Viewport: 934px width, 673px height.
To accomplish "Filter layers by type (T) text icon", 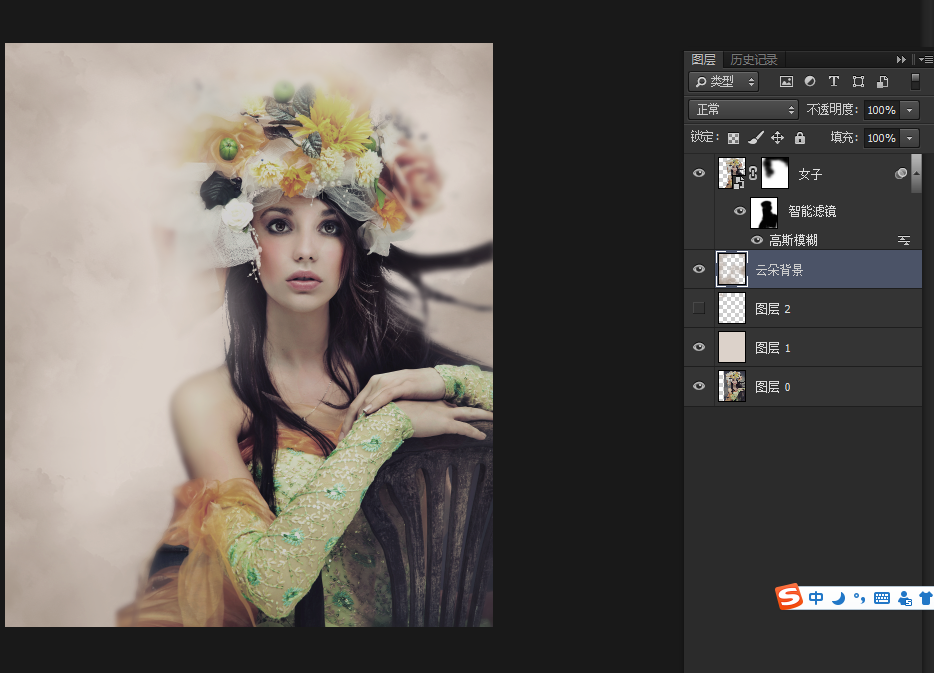I will [x=834, y=82].
